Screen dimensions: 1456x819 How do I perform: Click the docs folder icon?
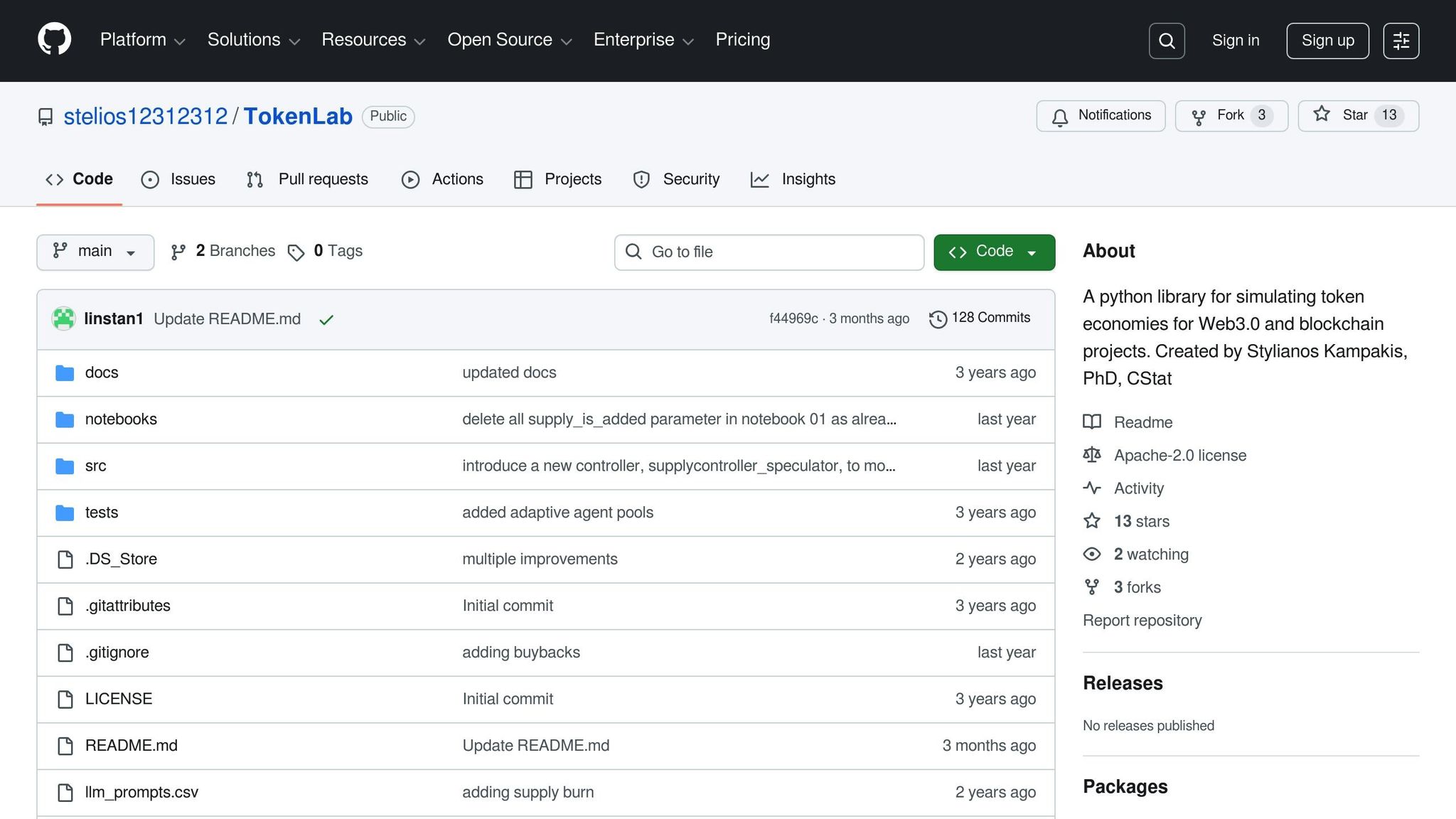[65, 373]
